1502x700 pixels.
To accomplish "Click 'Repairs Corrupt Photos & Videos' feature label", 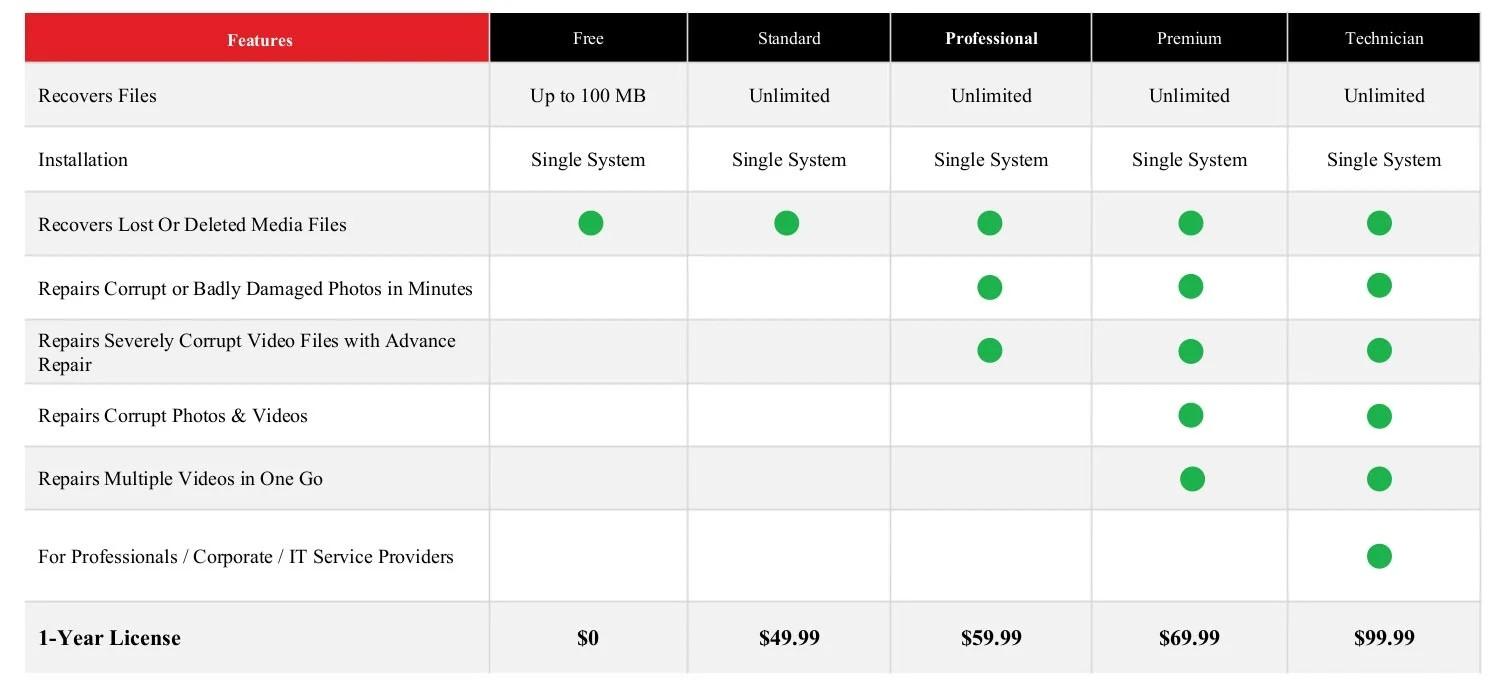I will point(173,416).
